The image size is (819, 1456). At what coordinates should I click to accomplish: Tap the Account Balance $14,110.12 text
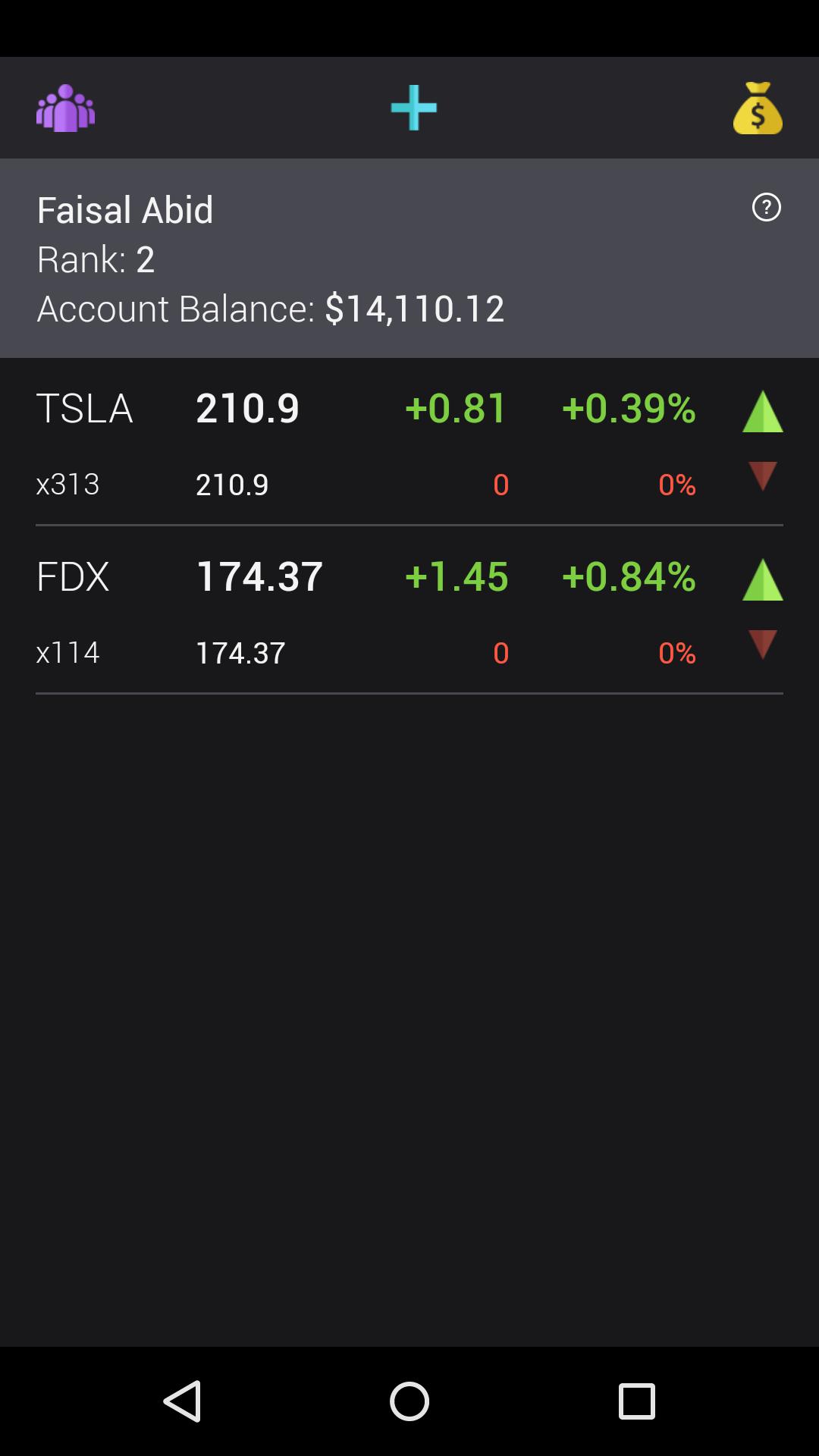(x=271, y=309)
